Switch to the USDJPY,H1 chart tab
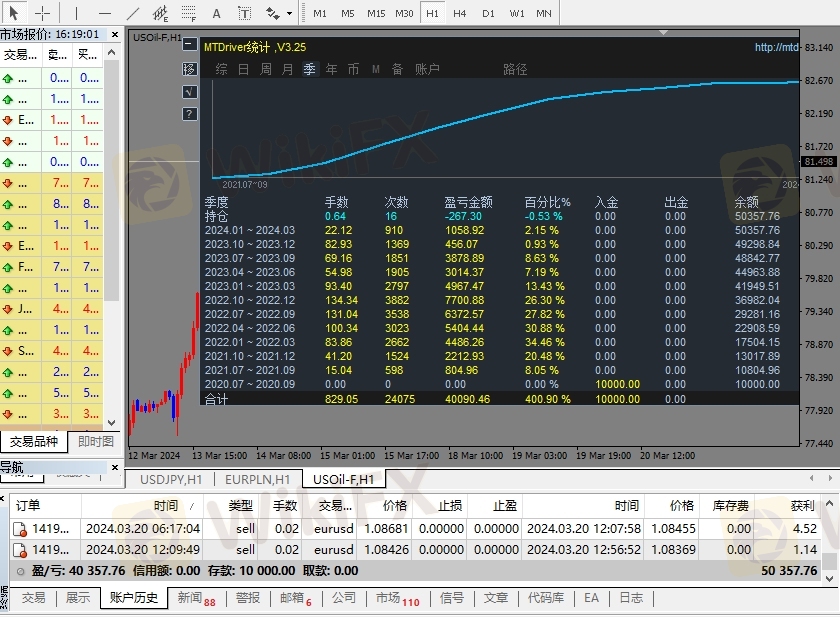840x617 pixels. click(171, 479)
